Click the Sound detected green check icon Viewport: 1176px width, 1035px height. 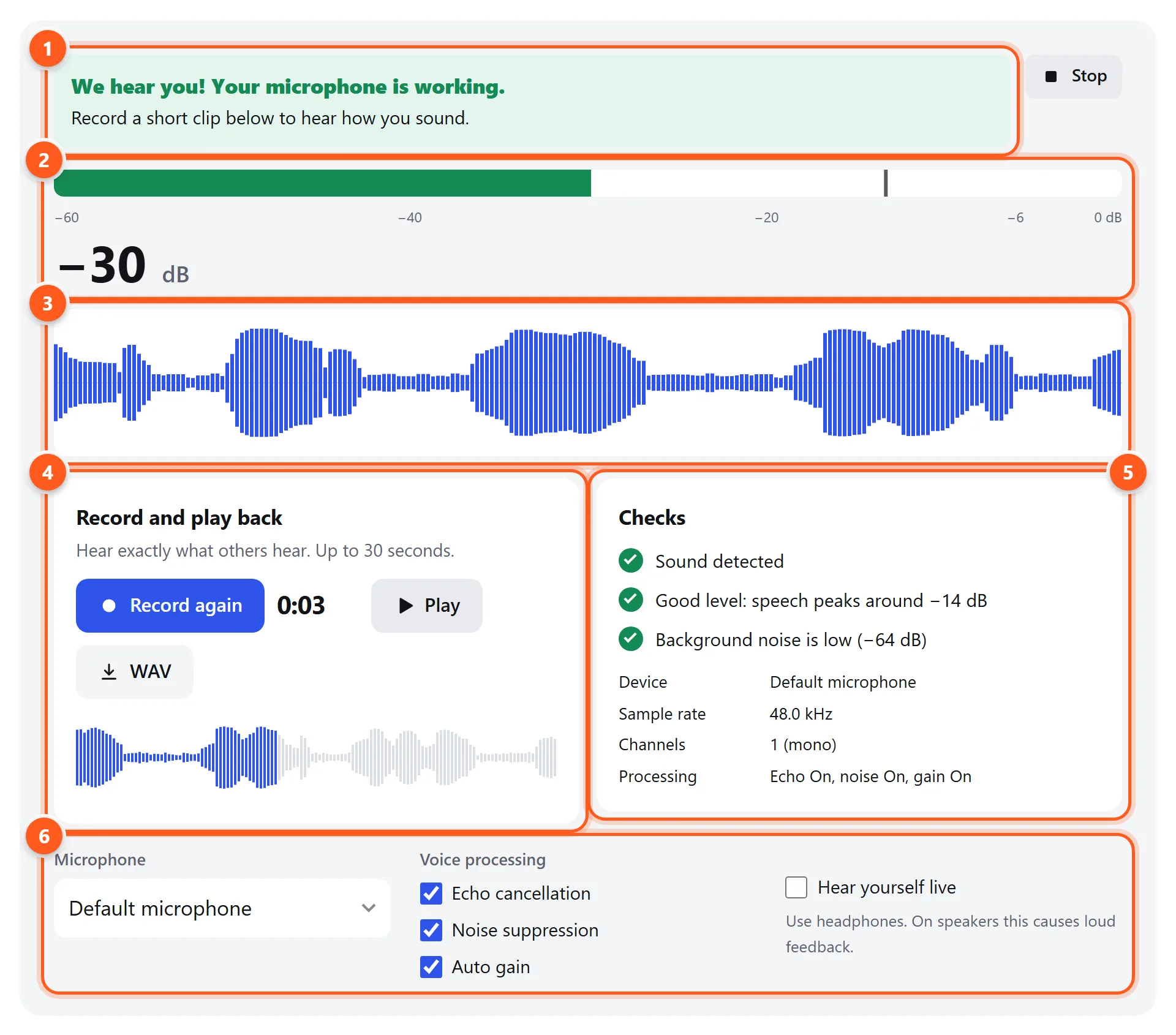click(631, 560)
